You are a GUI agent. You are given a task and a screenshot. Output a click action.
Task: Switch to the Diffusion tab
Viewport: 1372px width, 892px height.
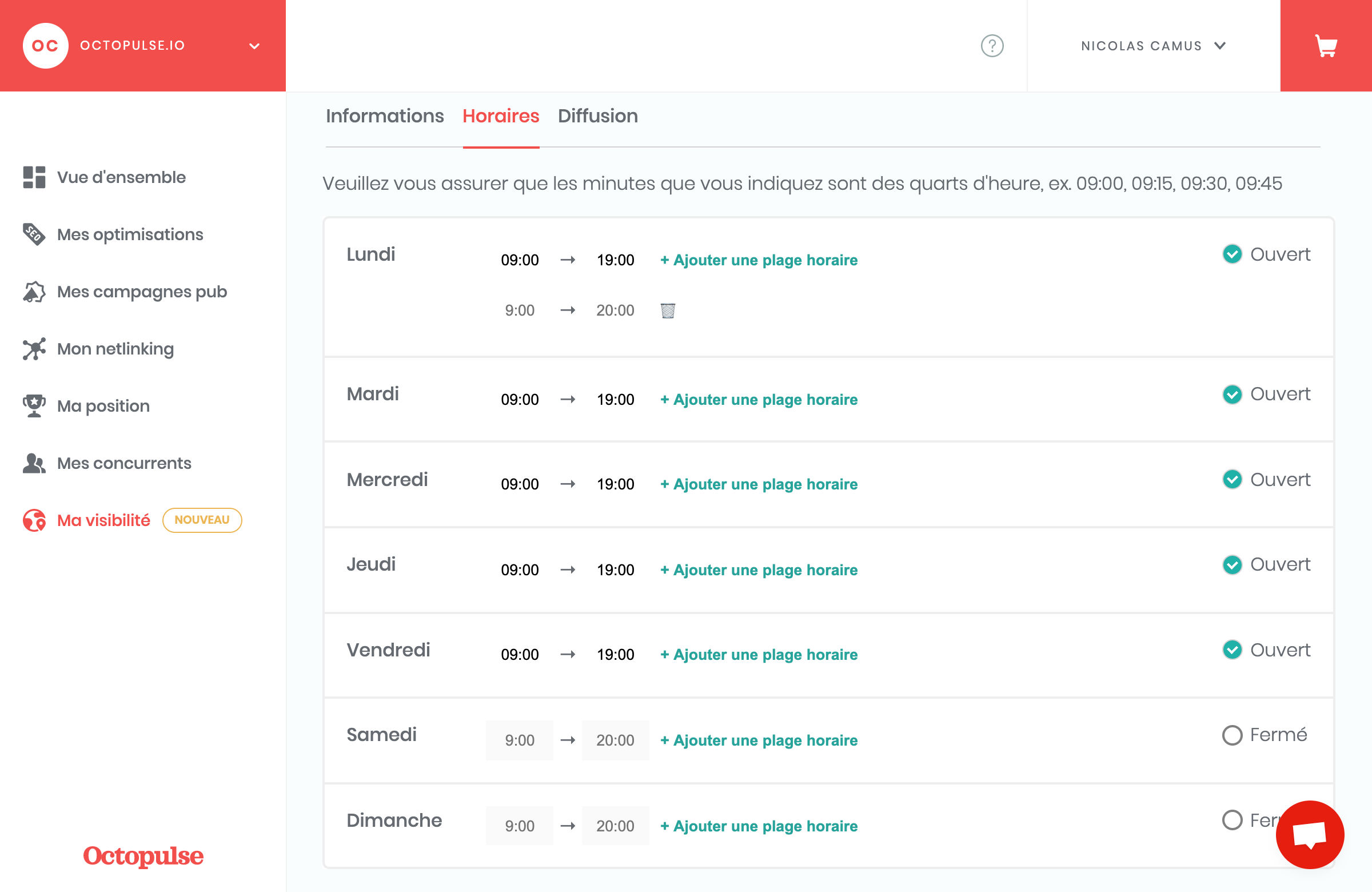coord(597,116)
